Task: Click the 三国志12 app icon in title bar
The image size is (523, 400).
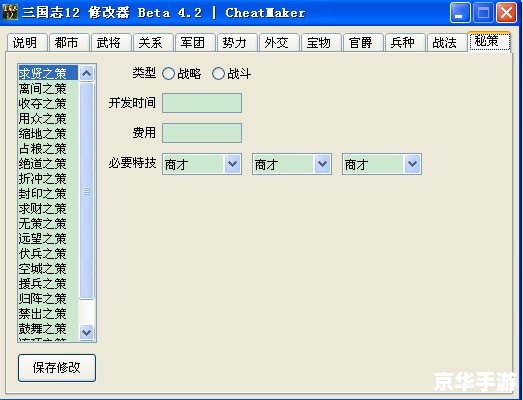Action: coord(10,12)
